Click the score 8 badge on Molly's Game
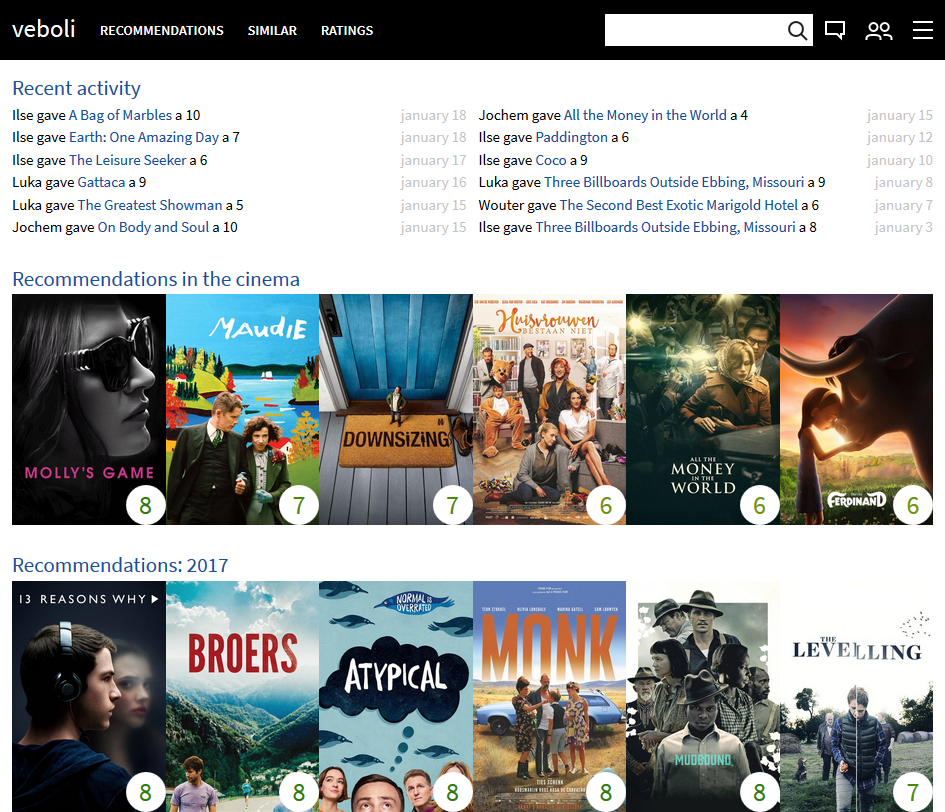 click(145, 505)
